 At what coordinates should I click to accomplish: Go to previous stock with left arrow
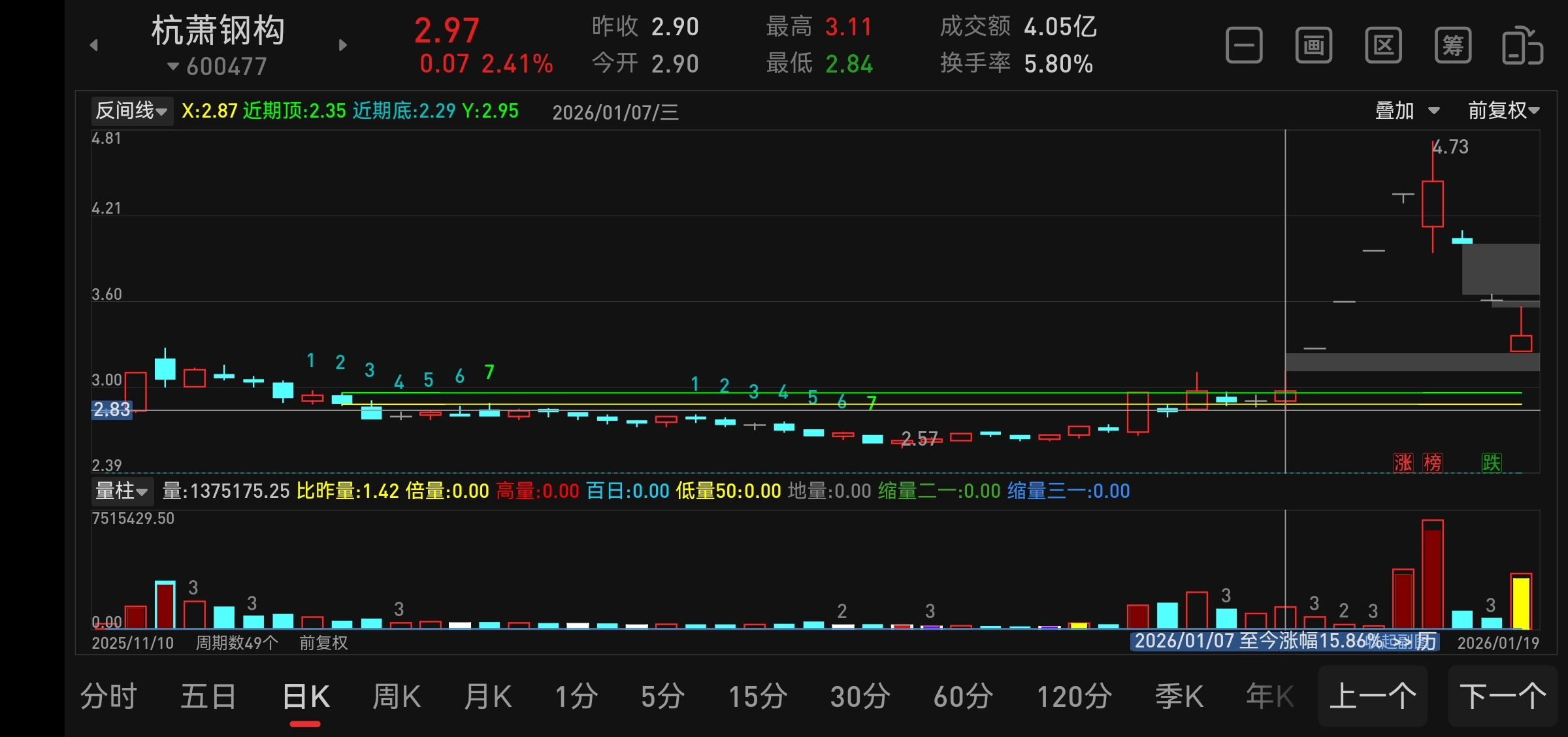[94, 45]
